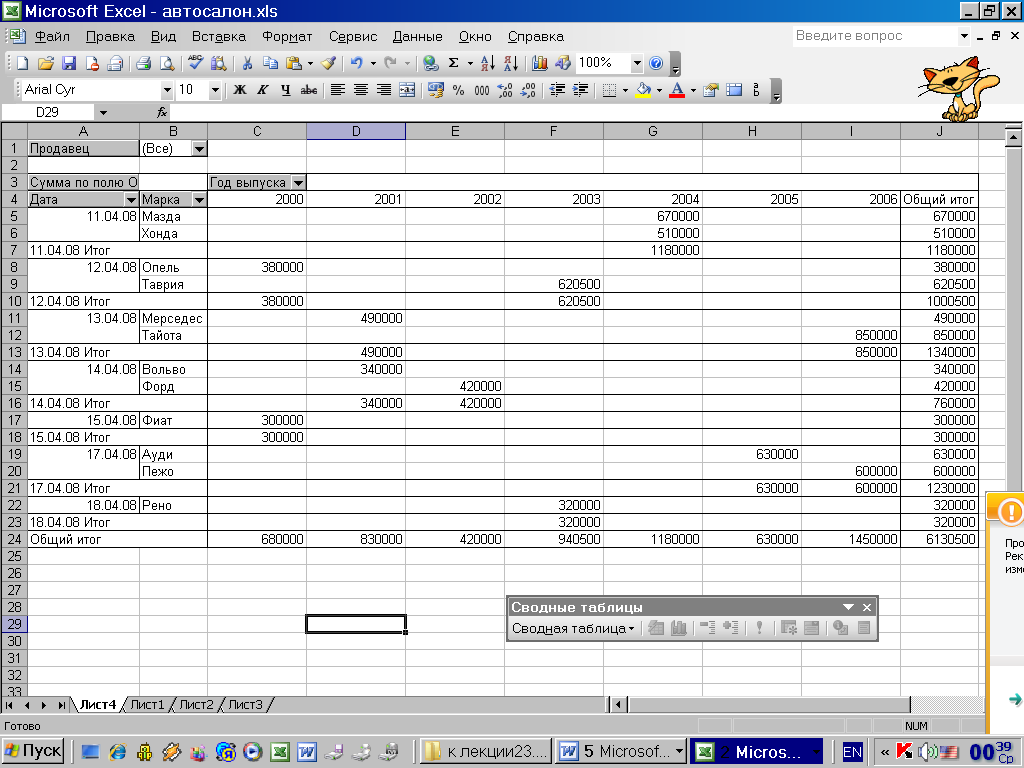Center text horizontally
Viewport: 1024px width, 768px height.
360,90
